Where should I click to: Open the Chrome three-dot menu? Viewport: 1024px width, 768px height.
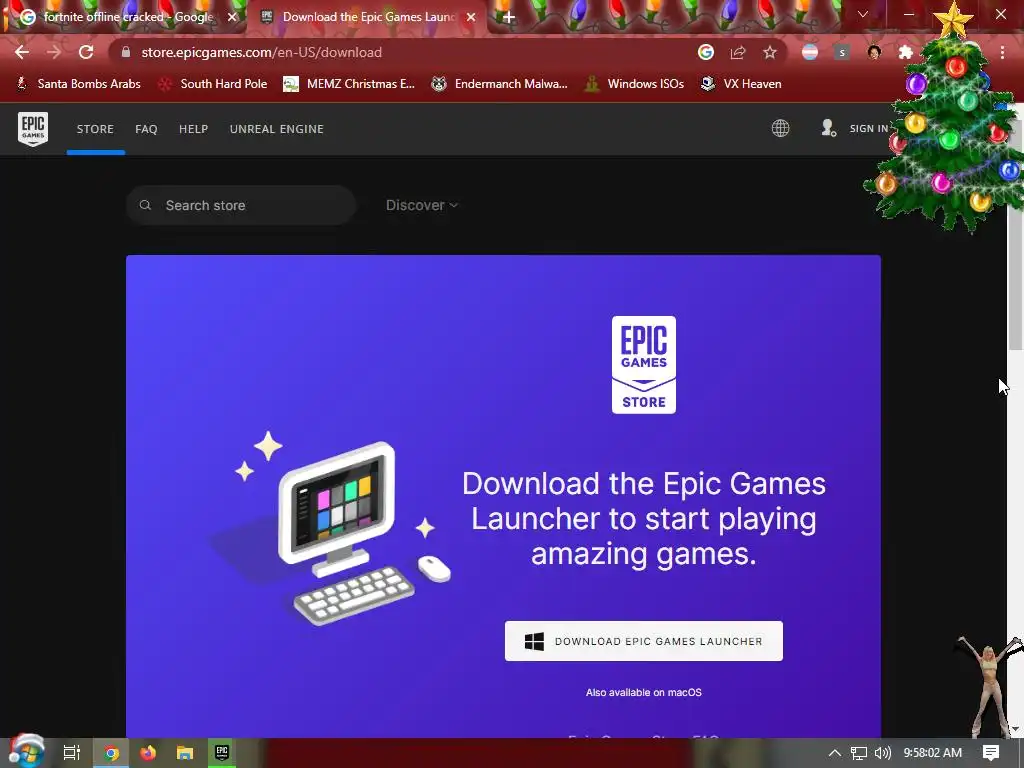(x=1002, y=52)
